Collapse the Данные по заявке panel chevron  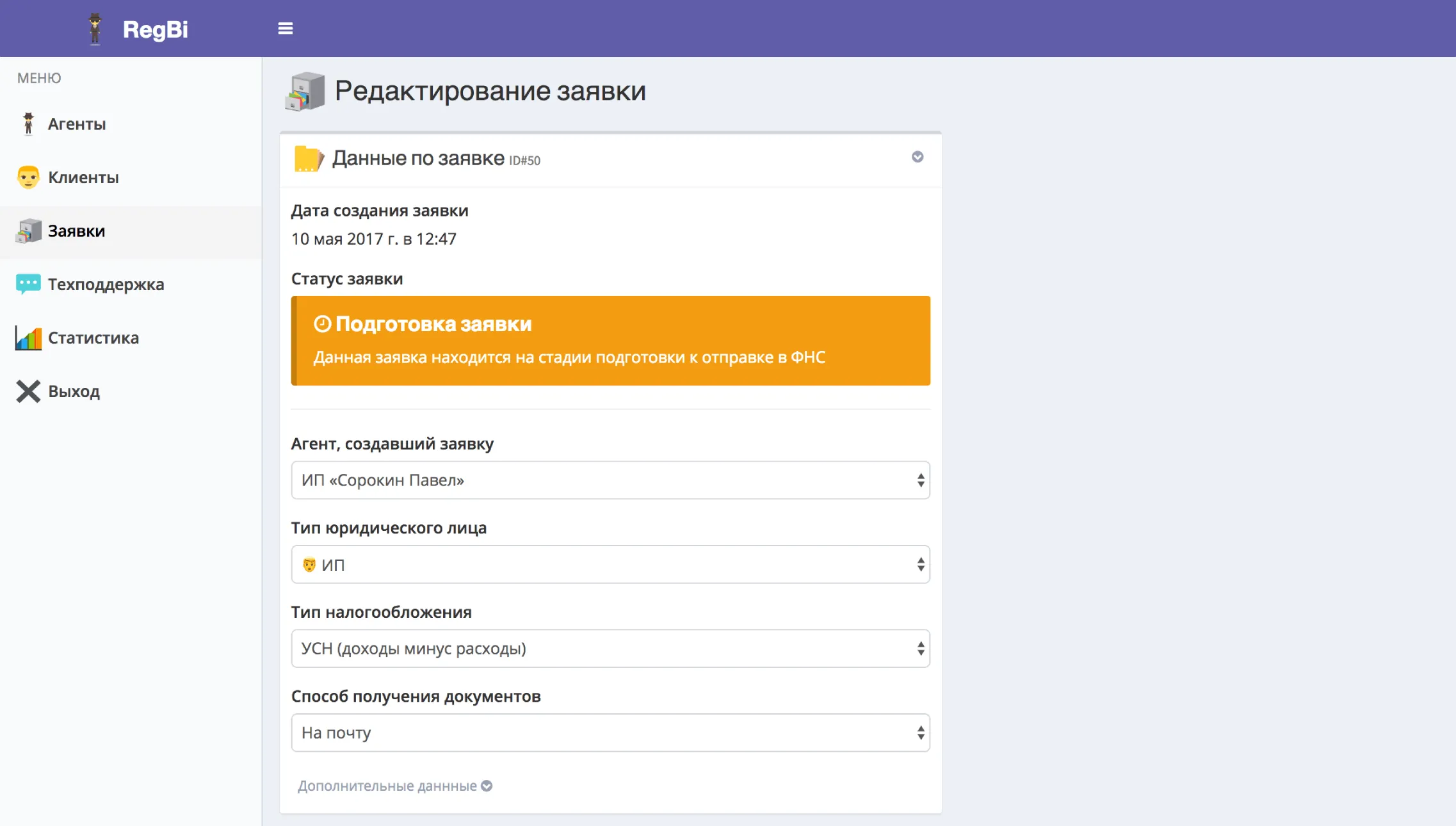pos(917,157)
